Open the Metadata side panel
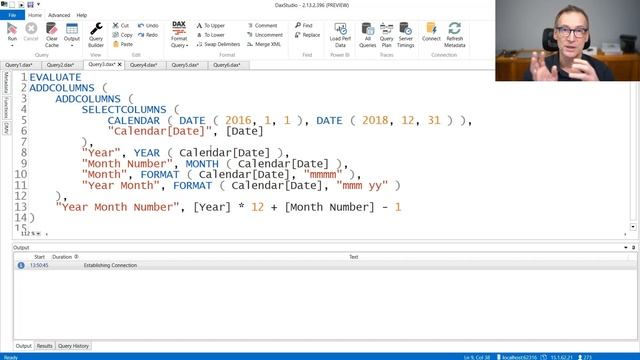 (6, 82)
